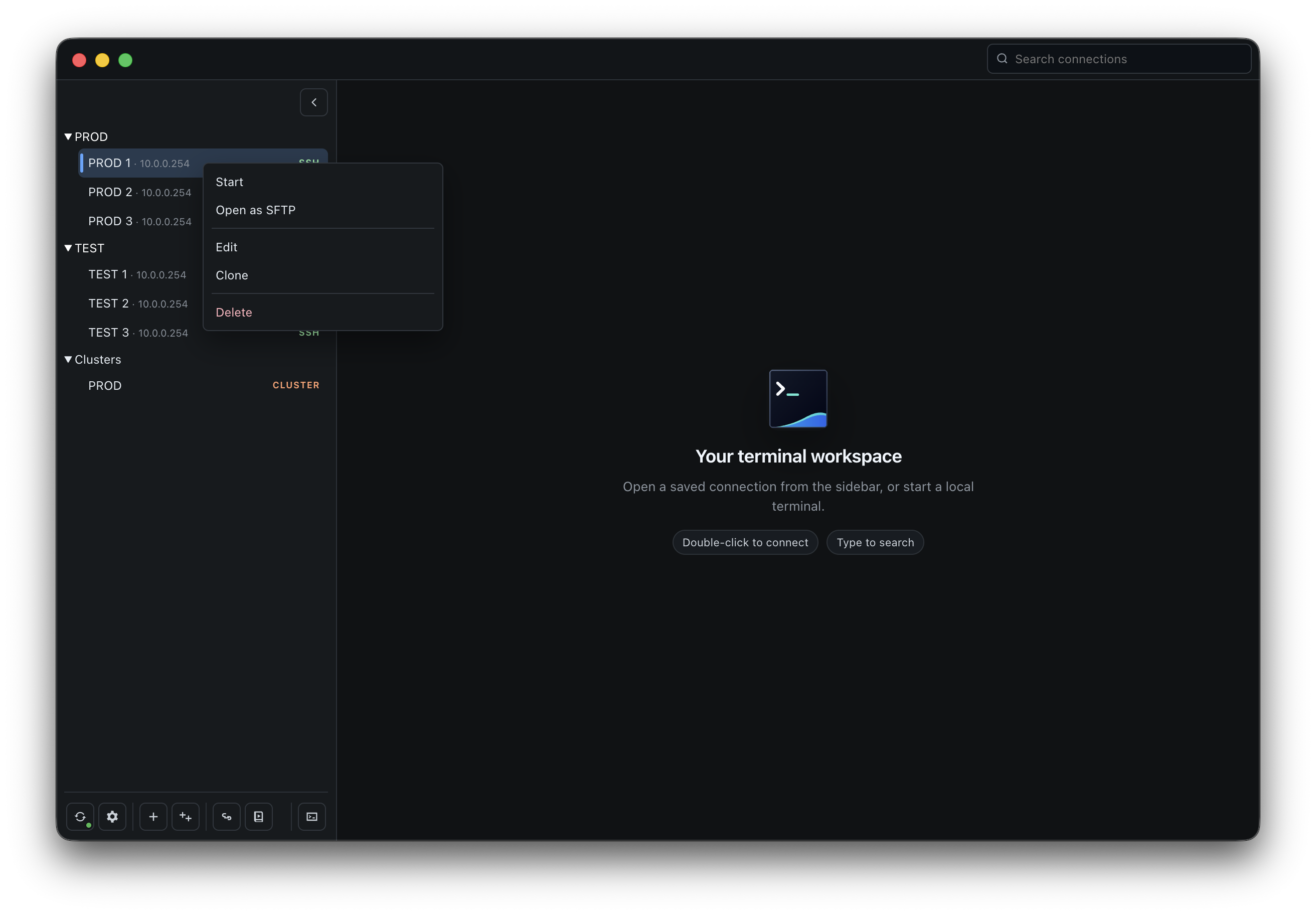Click the Double-click to connect chip
The width and height of the screenshot is (1316, 915).
point(745,542)
